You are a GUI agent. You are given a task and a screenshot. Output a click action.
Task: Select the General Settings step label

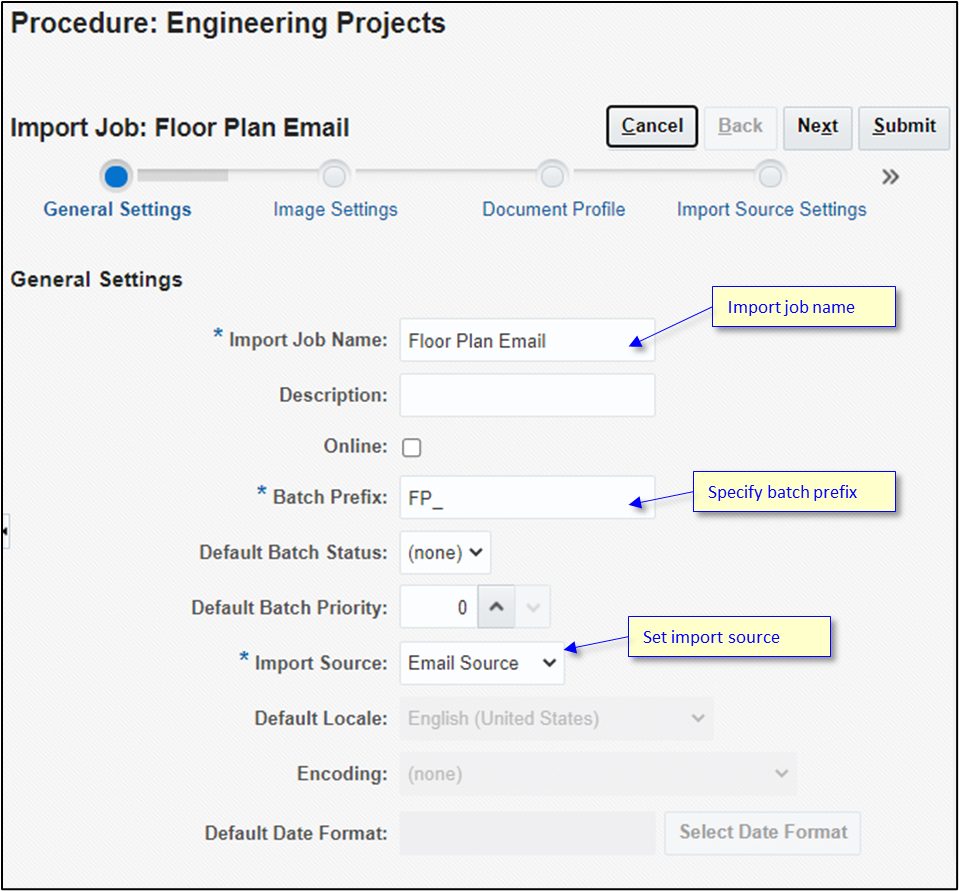click(116, 209)
